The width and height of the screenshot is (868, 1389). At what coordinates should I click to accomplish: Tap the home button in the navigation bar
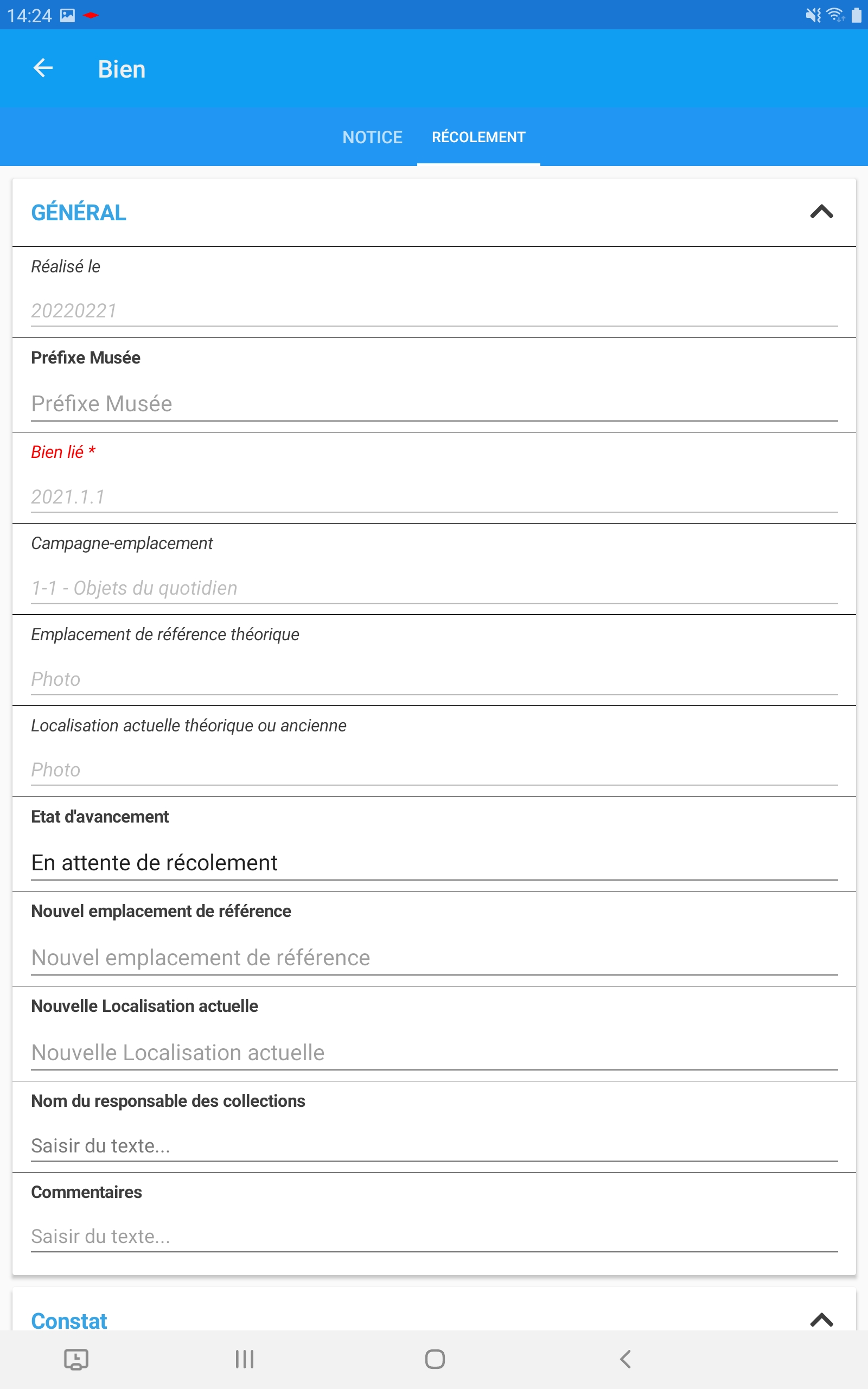(x=434, y=1359)
